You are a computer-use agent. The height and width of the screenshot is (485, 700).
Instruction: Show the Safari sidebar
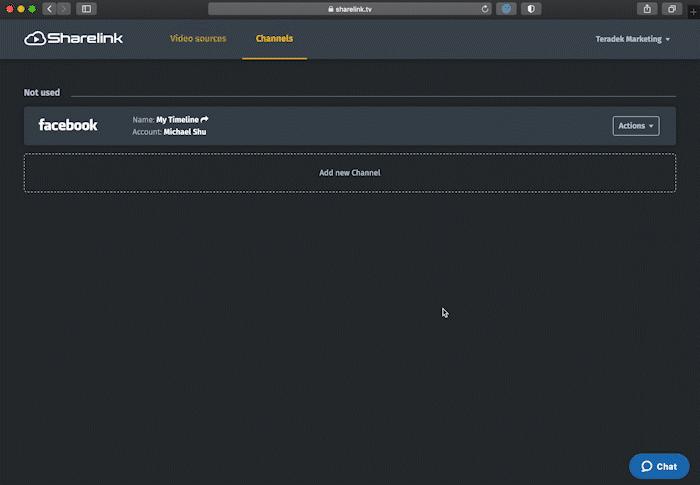pyautogui.click(x=86, y=8)
